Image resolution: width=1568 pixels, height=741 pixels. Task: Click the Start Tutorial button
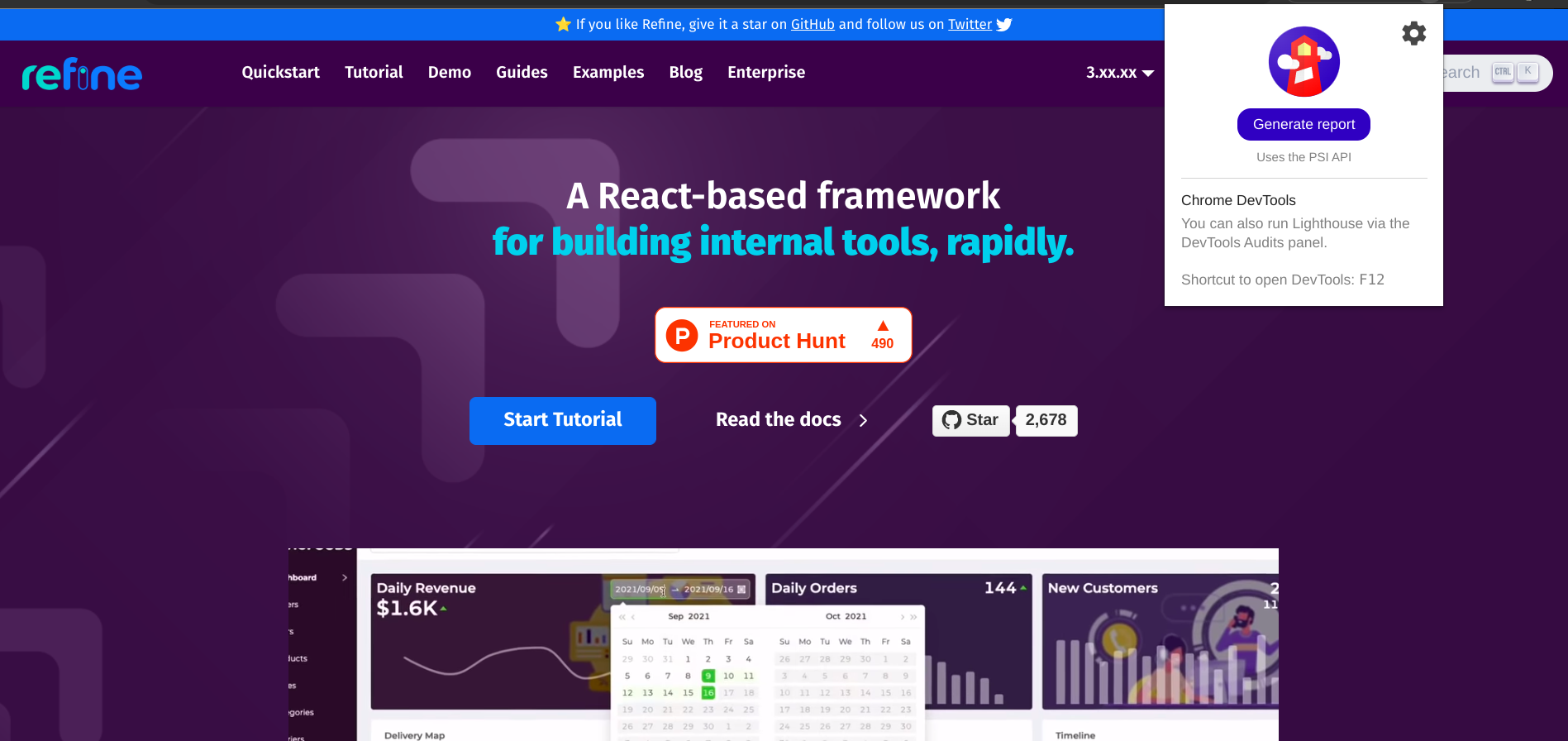tap(563, 420)
